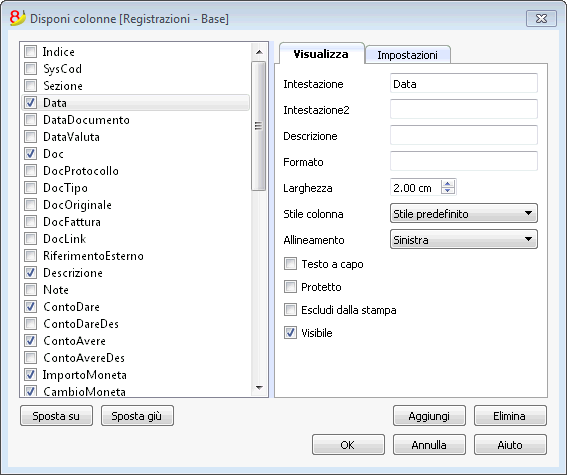Check the Escludi dalla stampa box
The image size is (567, 475).
coord(290,310)
